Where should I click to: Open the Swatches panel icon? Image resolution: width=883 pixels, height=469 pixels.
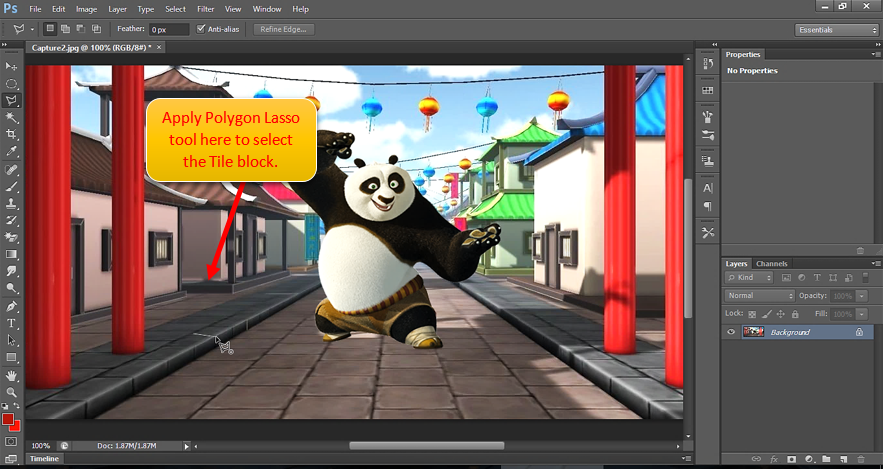click(x=708, y=90)
